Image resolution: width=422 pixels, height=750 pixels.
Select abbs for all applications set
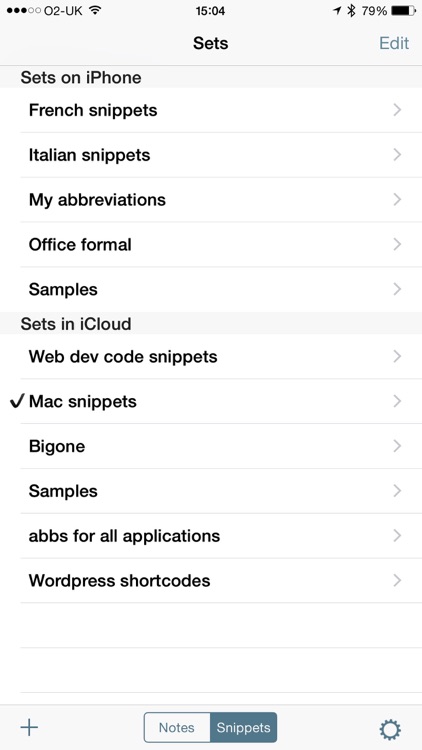[x=221, y=536]
